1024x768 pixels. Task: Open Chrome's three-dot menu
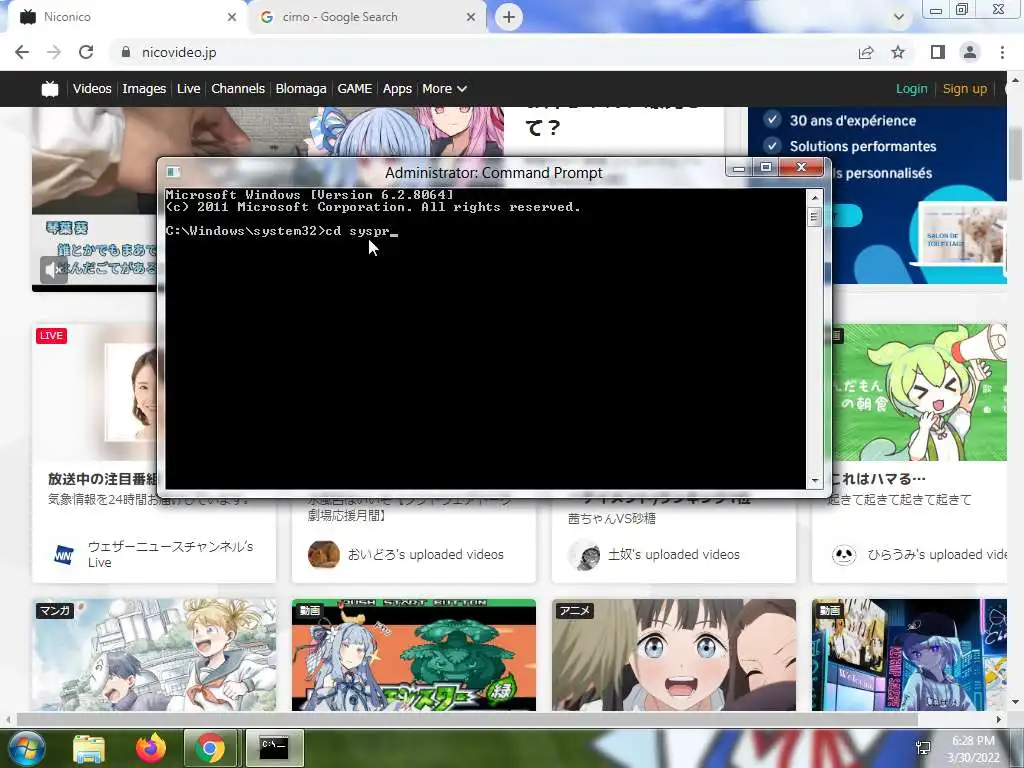(x=1002, y=52)
